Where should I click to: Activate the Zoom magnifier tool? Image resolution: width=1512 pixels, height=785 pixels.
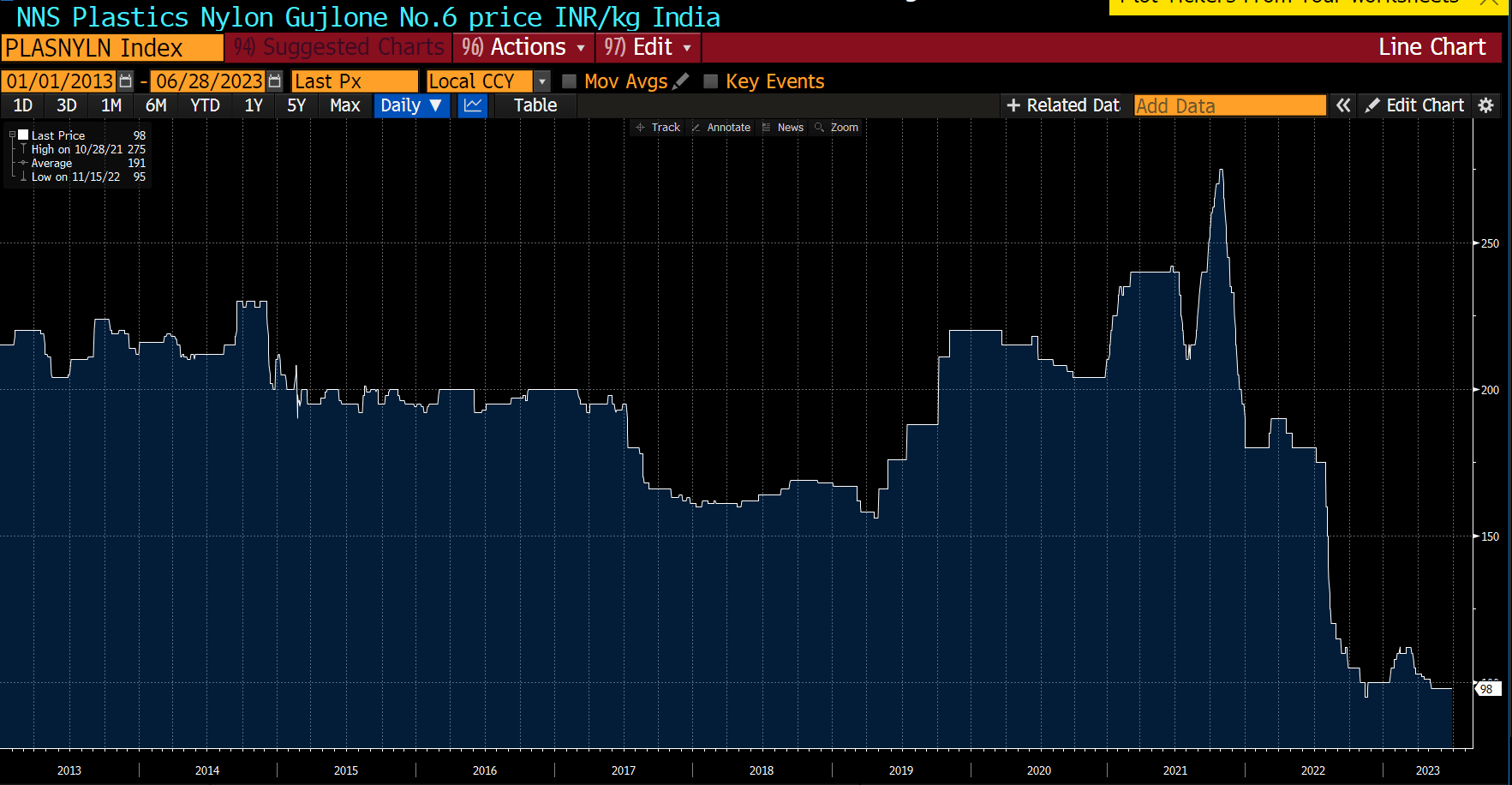click(x=818, y=127)
